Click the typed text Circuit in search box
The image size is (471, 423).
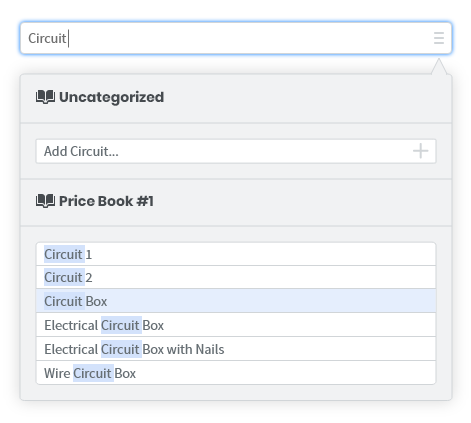(47, 38)
